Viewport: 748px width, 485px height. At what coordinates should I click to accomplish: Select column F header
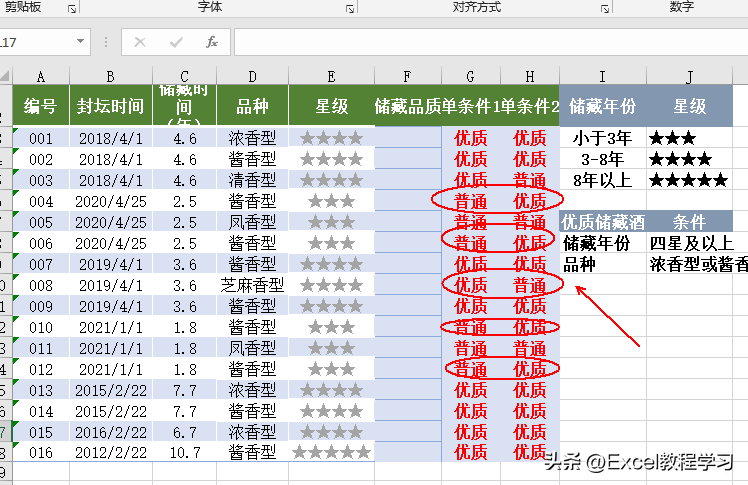click(x=408, y=76)
